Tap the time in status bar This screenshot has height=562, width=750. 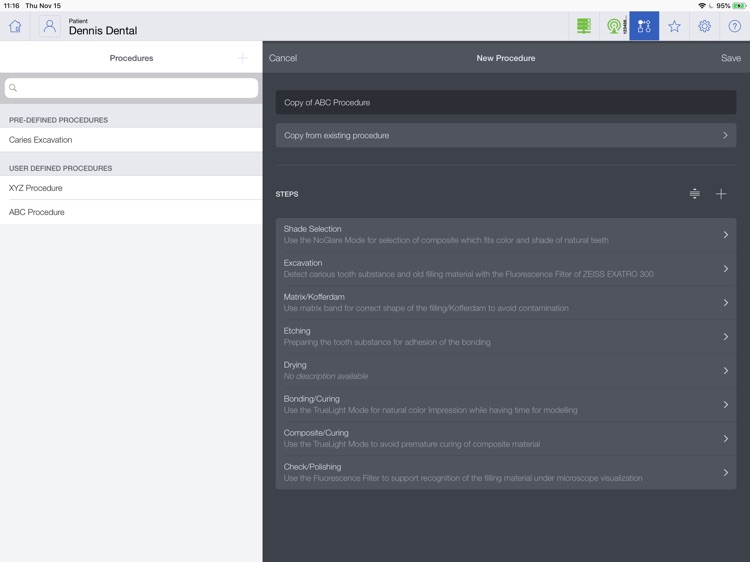11,6
